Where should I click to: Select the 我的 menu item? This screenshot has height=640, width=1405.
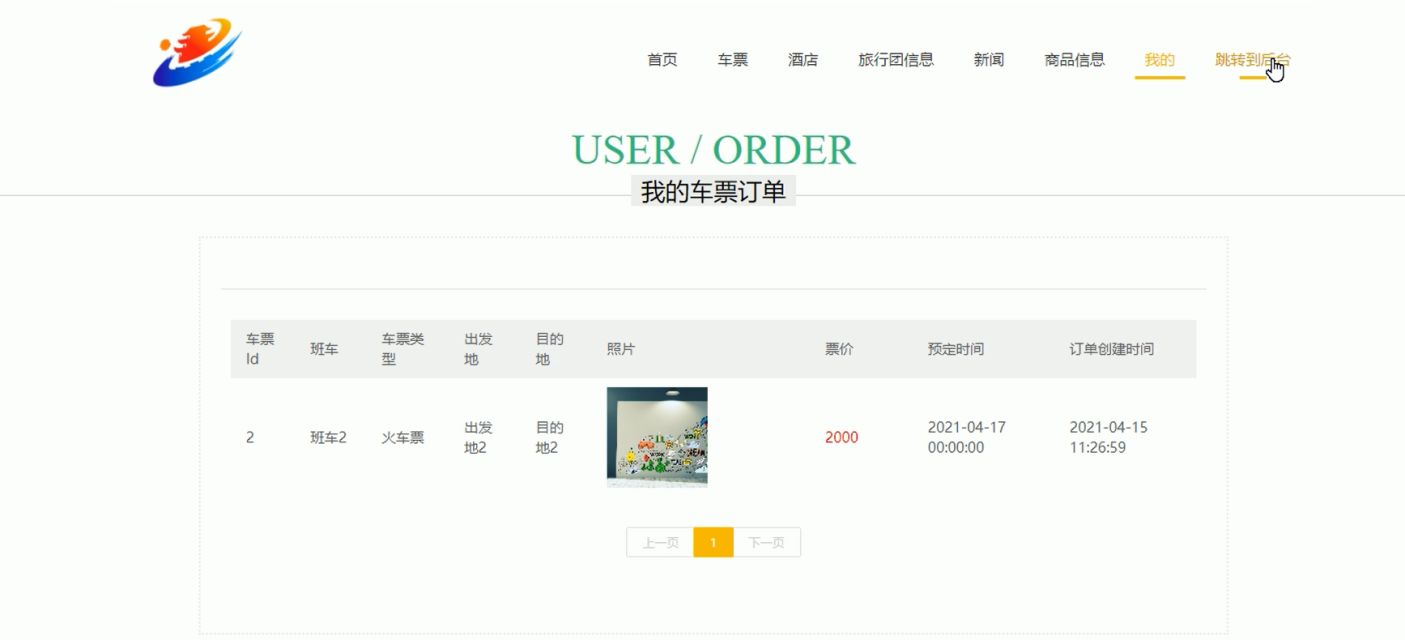pyautogui.click(x=1160, y=60)
